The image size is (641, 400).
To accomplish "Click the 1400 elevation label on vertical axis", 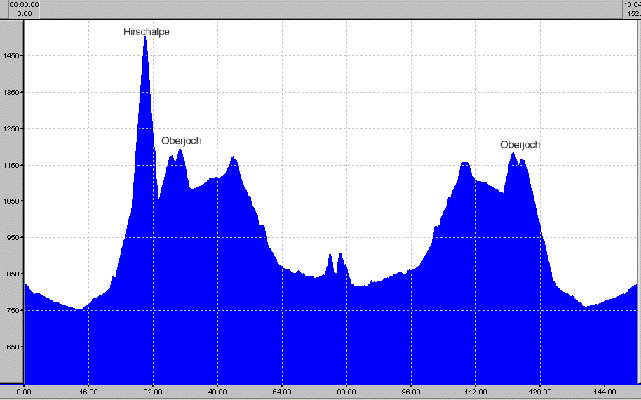I will point(12,56).
